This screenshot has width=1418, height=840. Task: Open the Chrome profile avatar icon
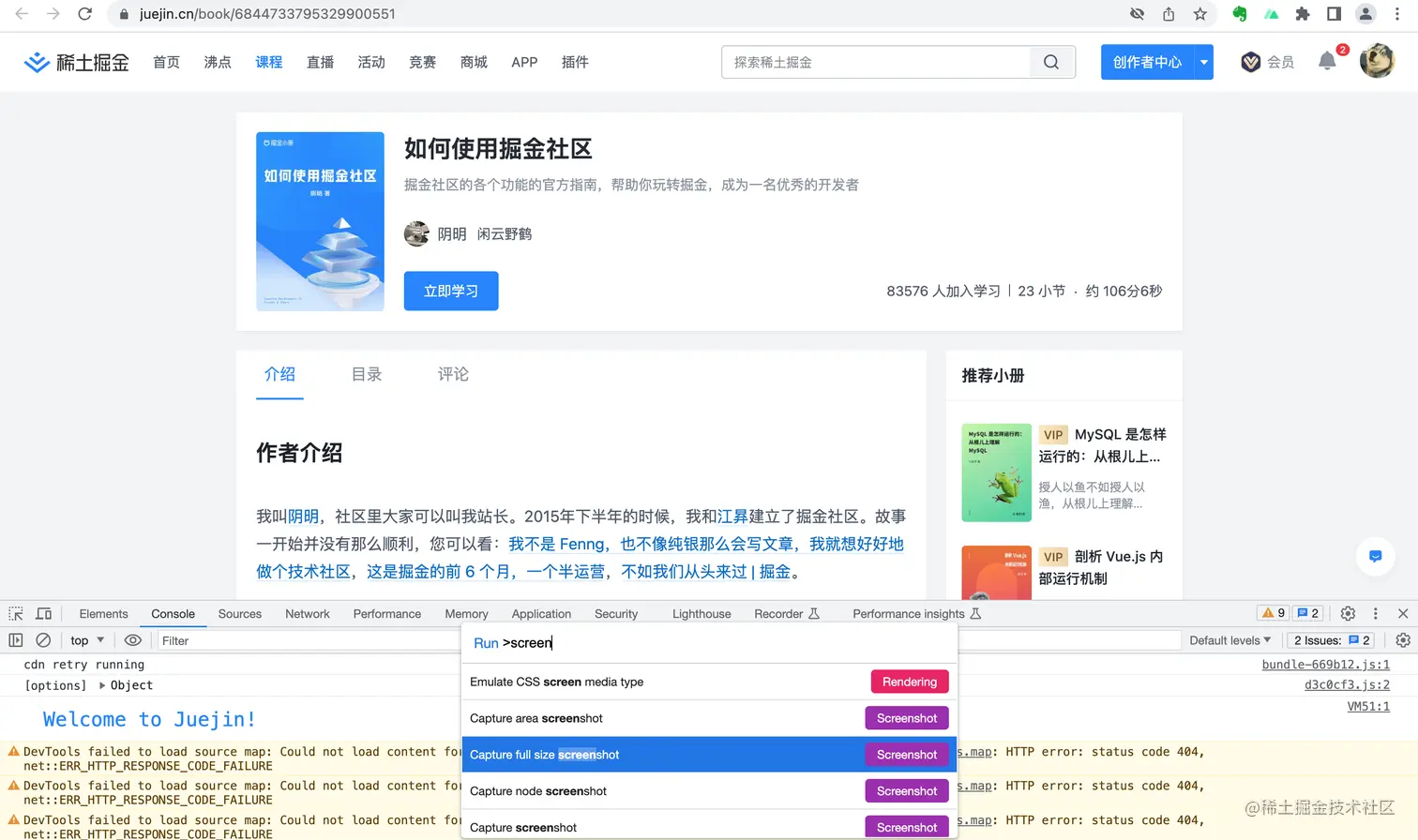click(1366, 14)
